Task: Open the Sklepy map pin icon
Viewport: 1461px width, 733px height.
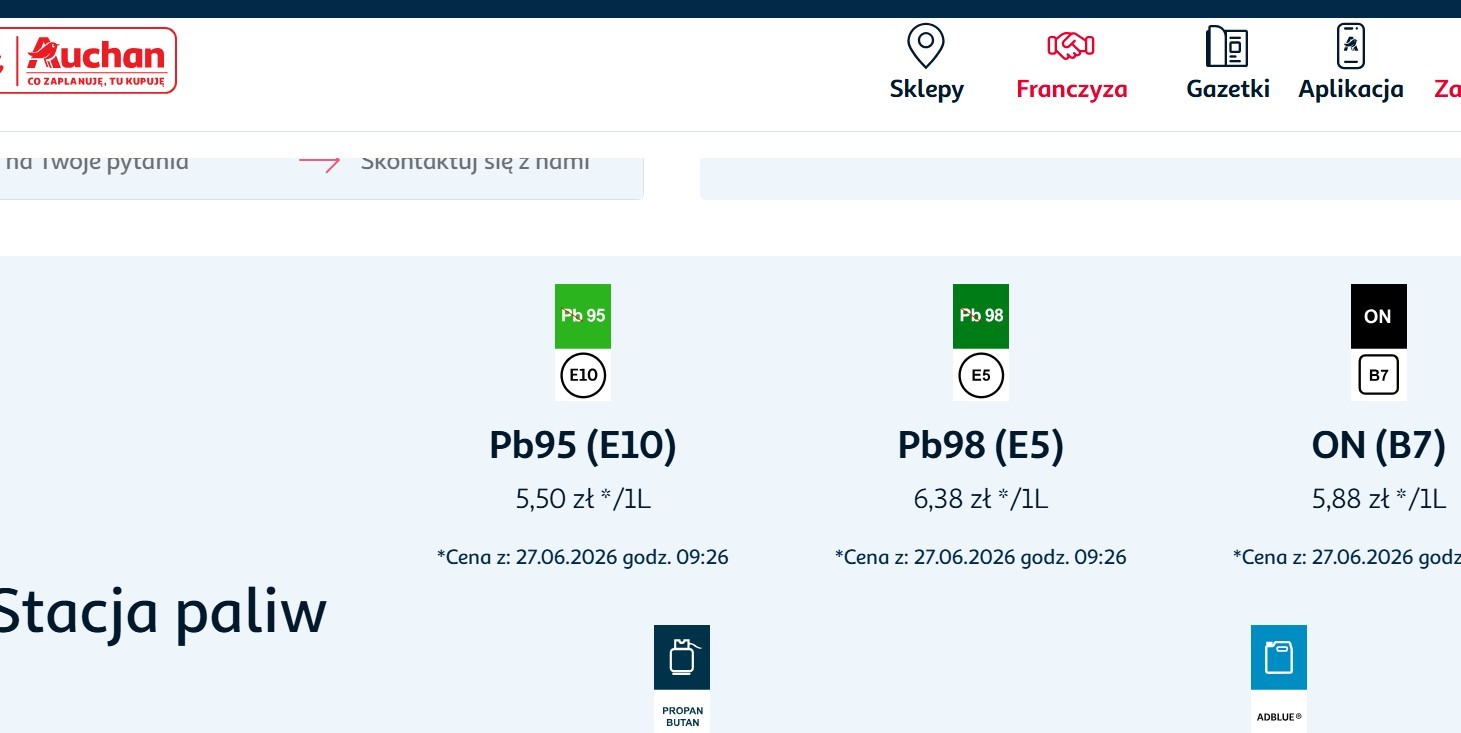Action: click(926, 46)
